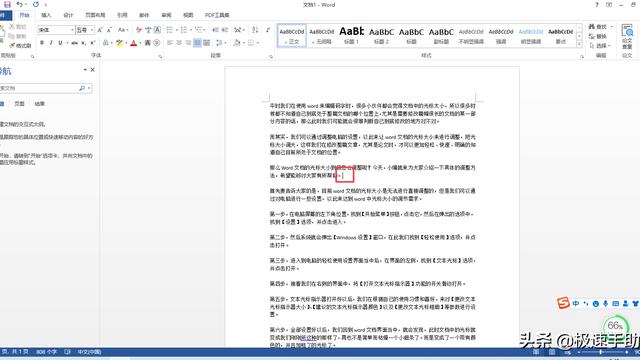
Task: Close the navigation pane
Action: (x=93, y=70)
